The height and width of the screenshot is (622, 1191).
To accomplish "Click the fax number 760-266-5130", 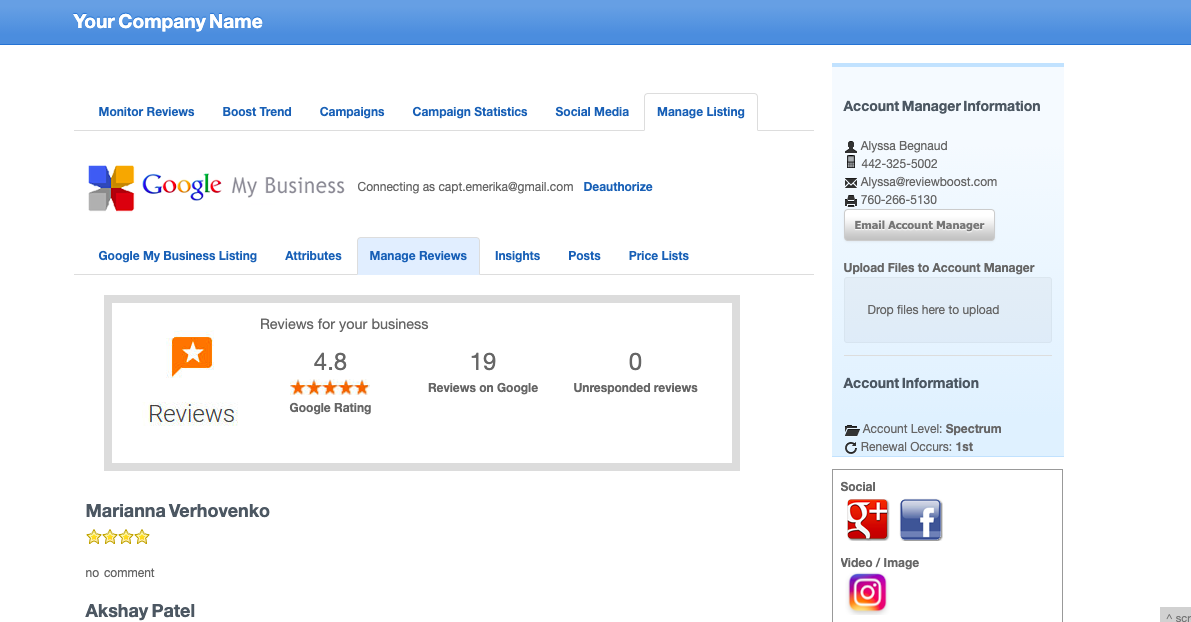I will tap(899, 200).
